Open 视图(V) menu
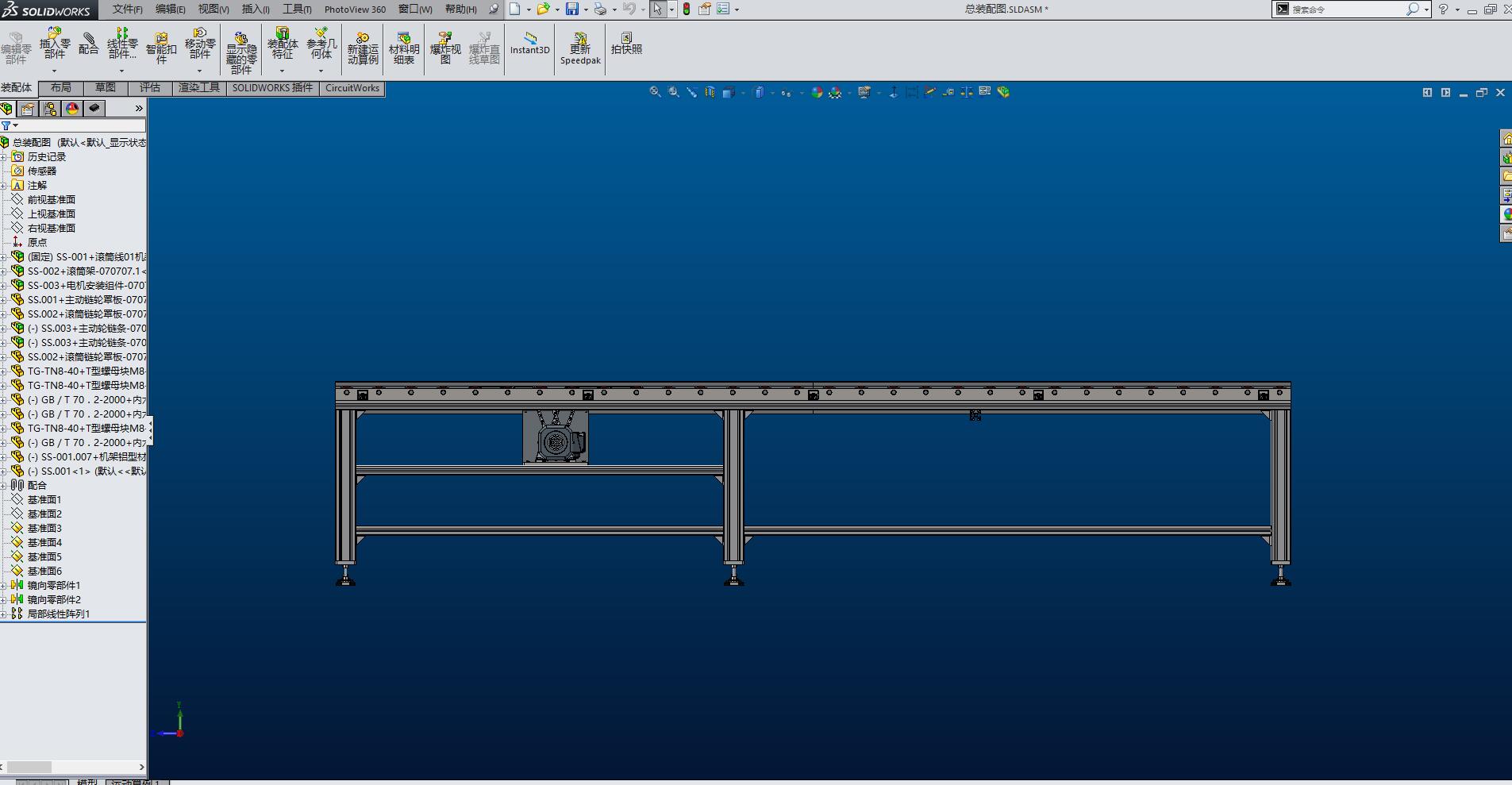This screenshot has height=785, width=1512. (214, 10)
